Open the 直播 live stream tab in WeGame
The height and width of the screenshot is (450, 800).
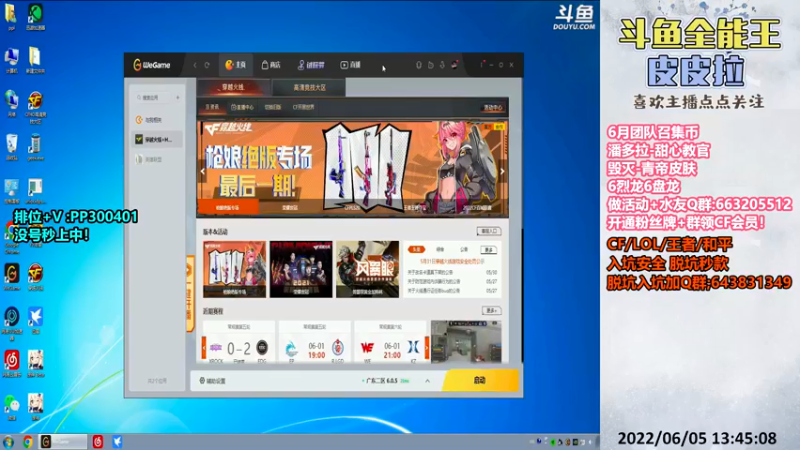pos(351,65)
